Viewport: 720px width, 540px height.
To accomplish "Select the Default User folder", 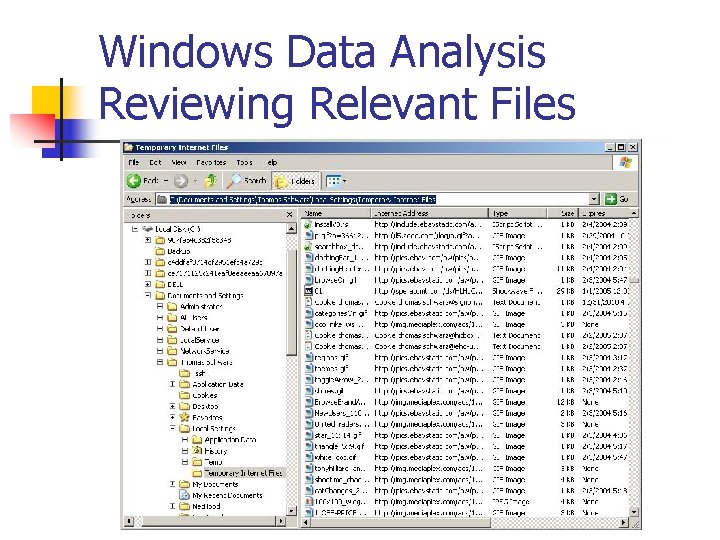I will [x=193, y=329].
